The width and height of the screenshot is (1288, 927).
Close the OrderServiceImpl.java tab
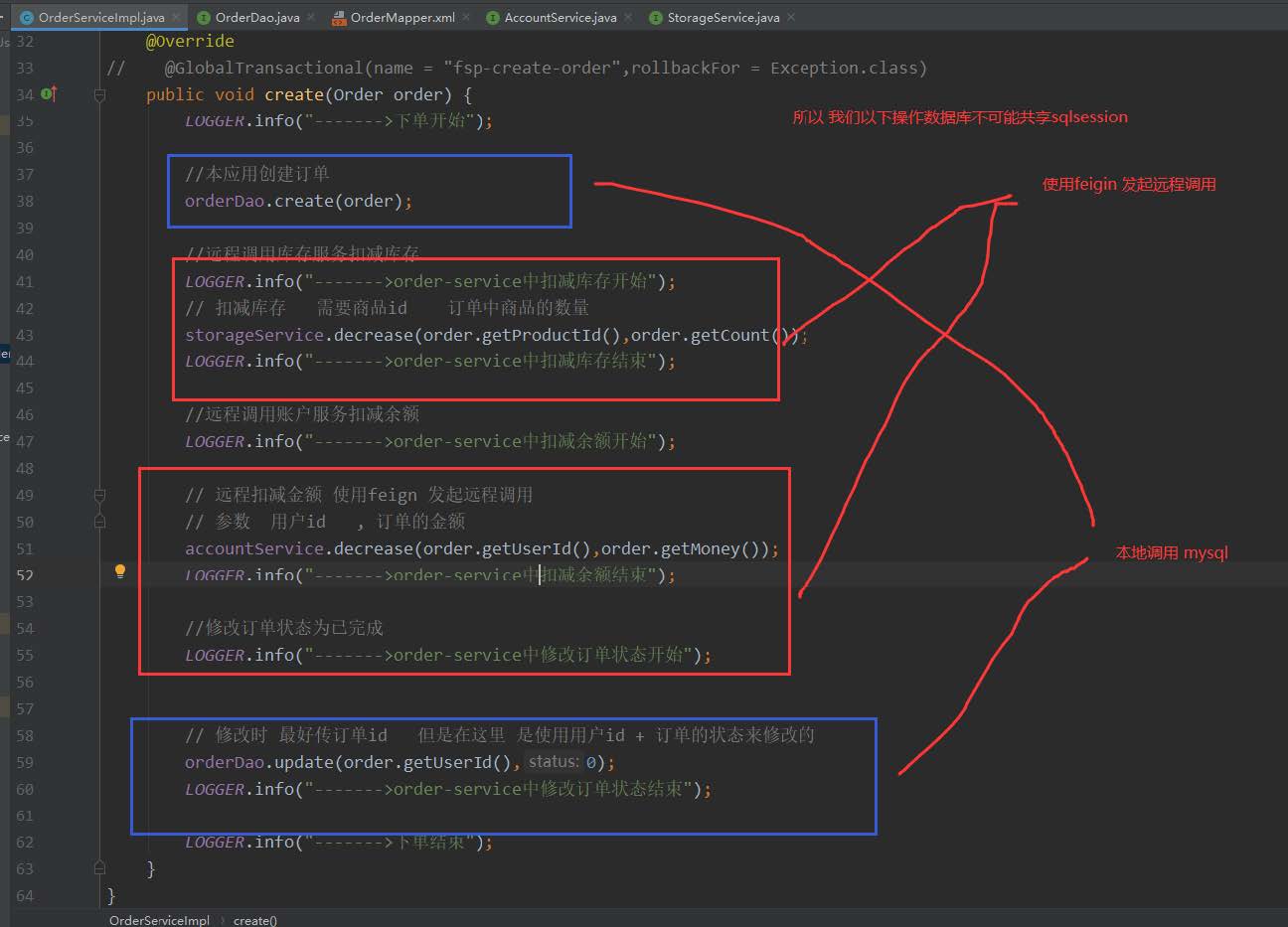pos(176,17)
